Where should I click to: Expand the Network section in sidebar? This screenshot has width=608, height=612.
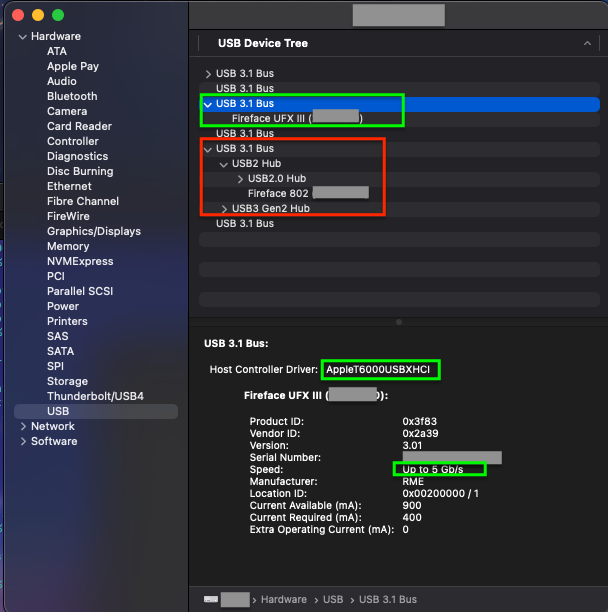[23, 426]
